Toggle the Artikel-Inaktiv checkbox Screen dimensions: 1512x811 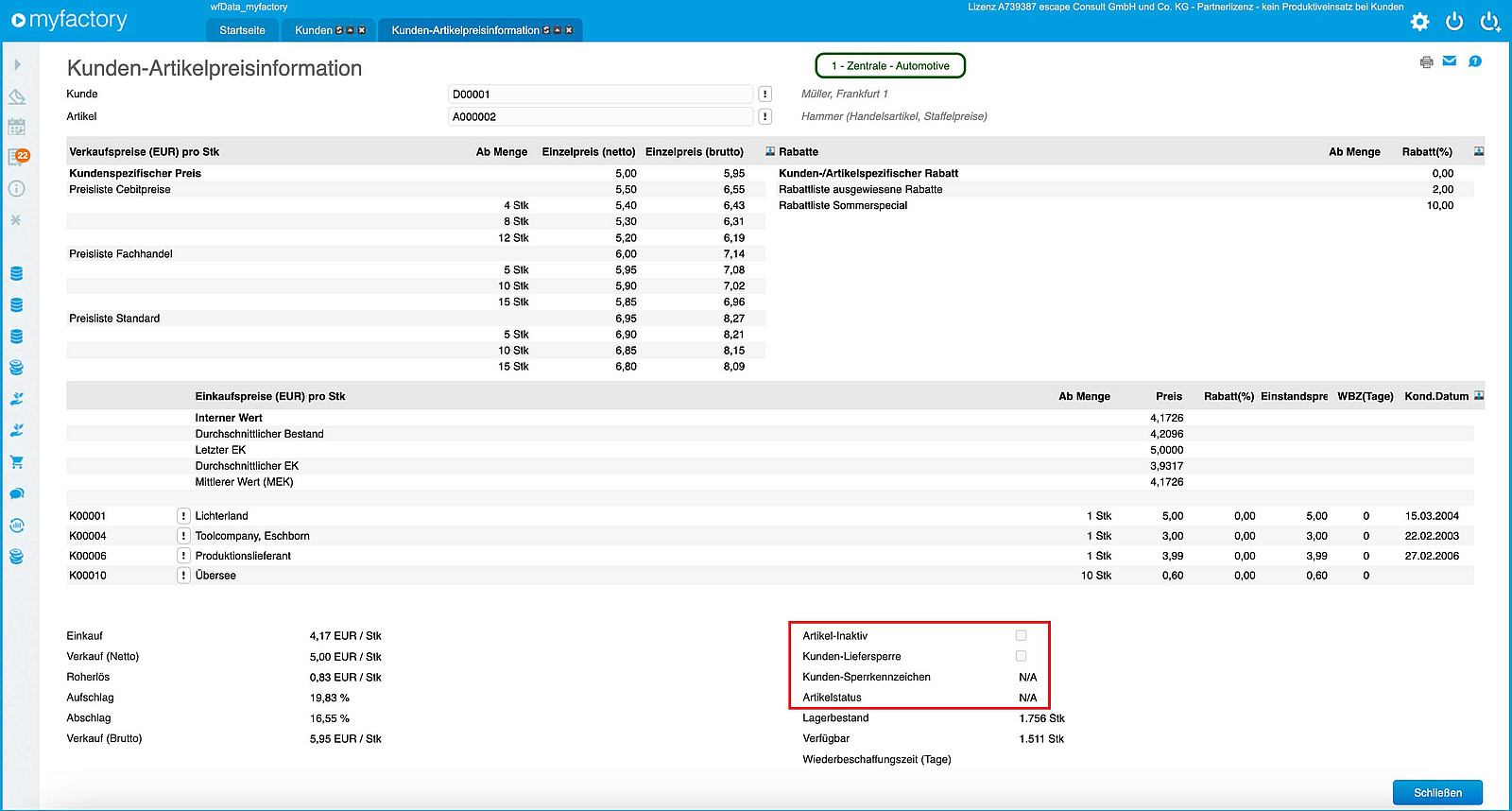pos(1021,635)
